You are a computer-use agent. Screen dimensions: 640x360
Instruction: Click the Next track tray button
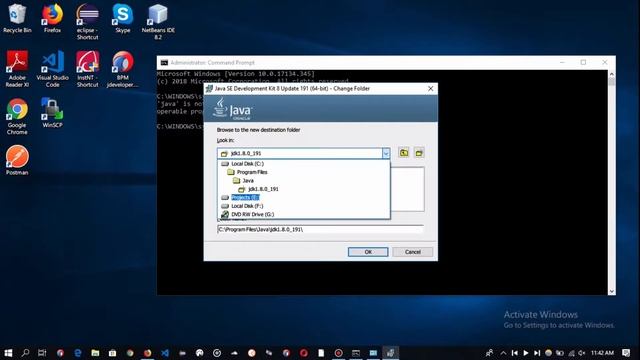(x=537, y=353)
